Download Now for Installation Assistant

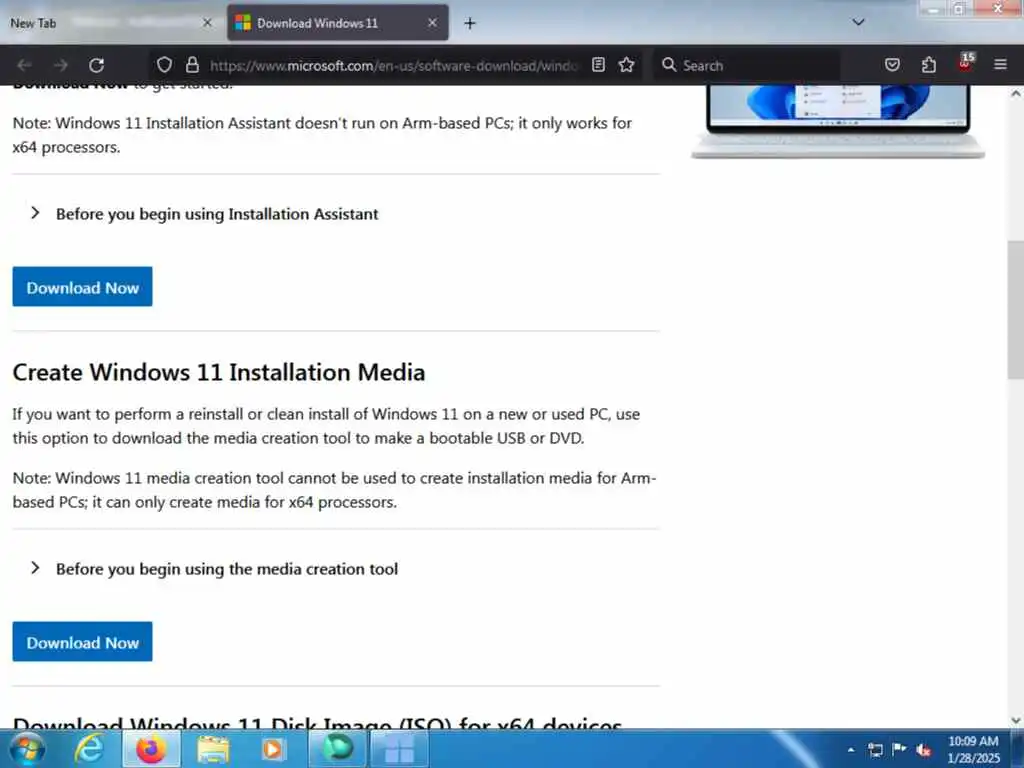tap(82, 287)
